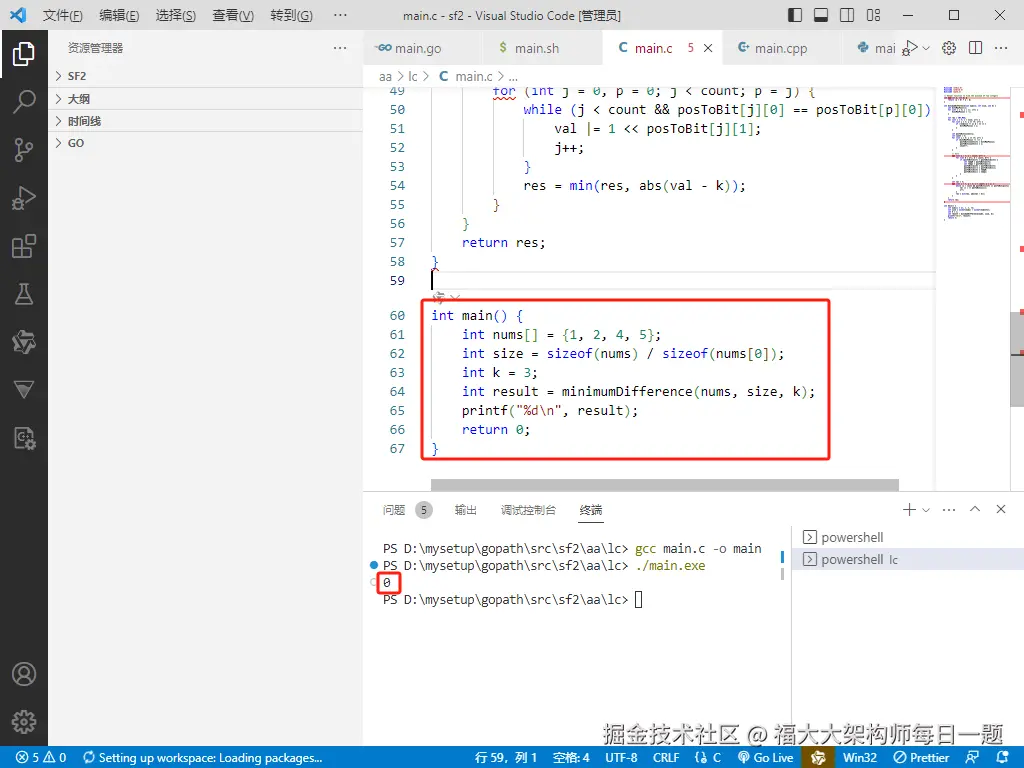Select the powershell lc terminal
Image resolution: width=1024 pixels, height=768 pixels.
(x=908, y=560)
